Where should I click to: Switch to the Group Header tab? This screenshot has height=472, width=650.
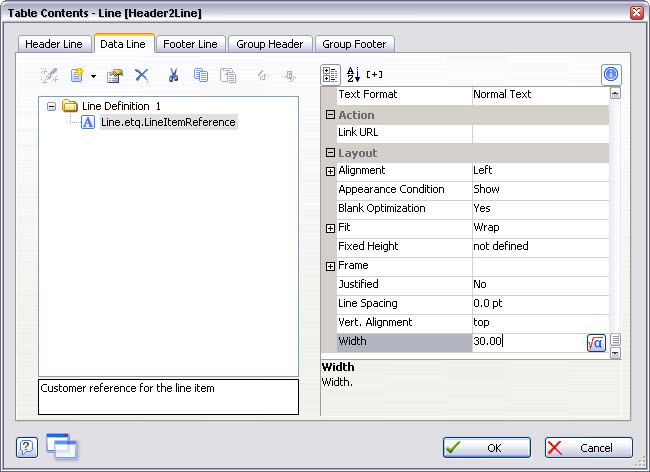coord(270,44)
